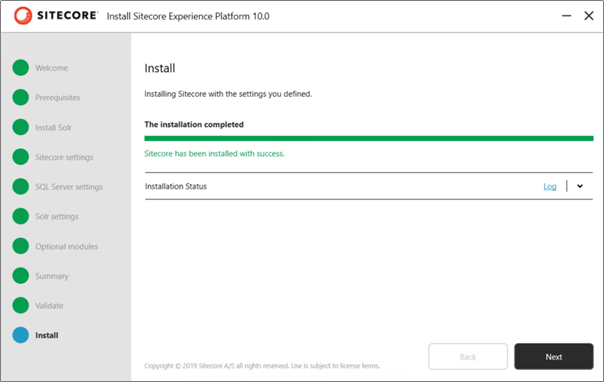Continue with the Next button
Viewport: 604px width, 382px height.
pos(554,357)
